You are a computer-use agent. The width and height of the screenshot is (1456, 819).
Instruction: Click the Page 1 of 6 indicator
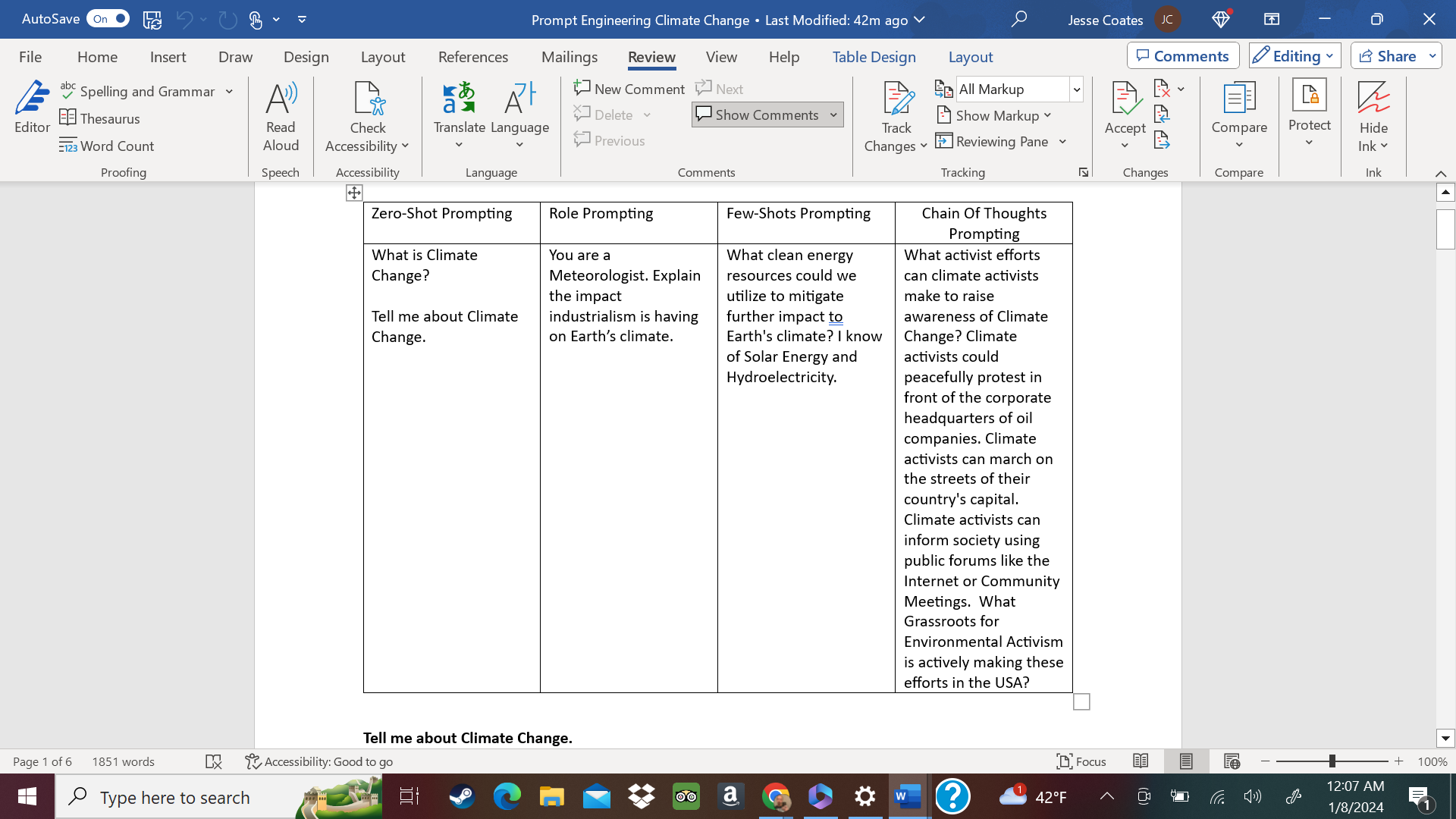(42, 761)
